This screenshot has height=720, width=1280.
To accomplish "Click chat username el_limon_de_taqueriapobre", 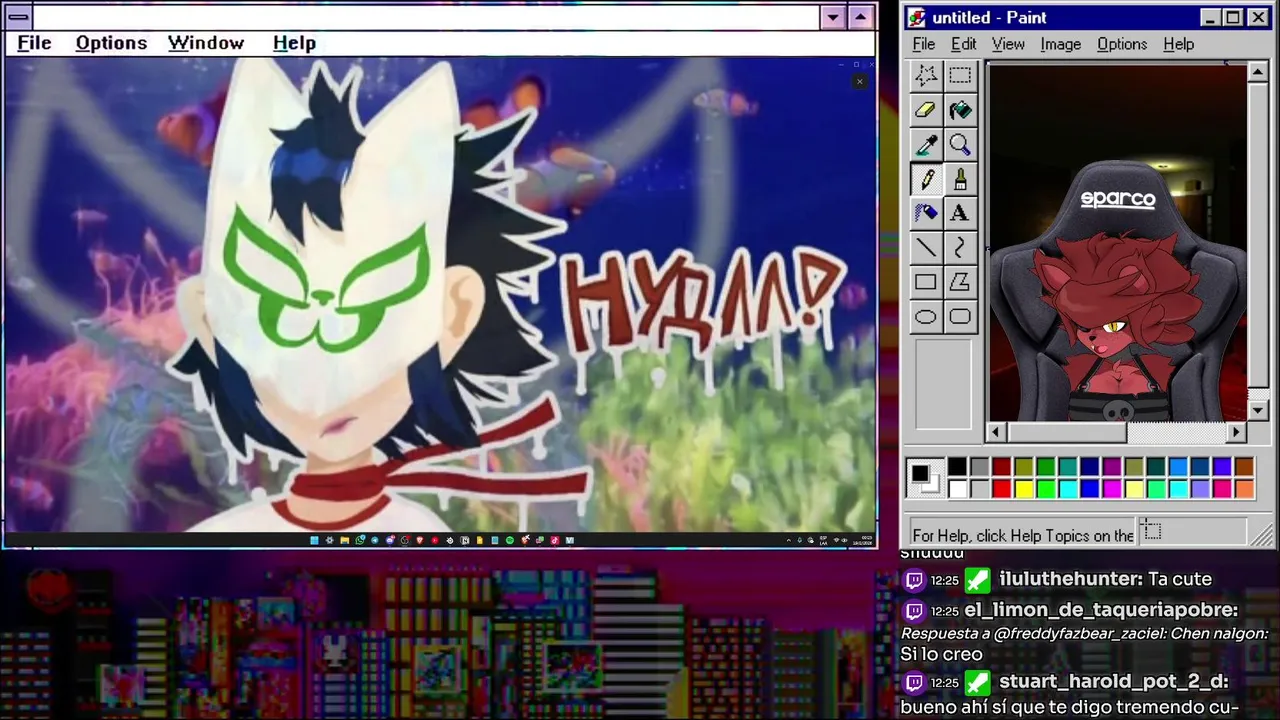I will coord(1101,610).
